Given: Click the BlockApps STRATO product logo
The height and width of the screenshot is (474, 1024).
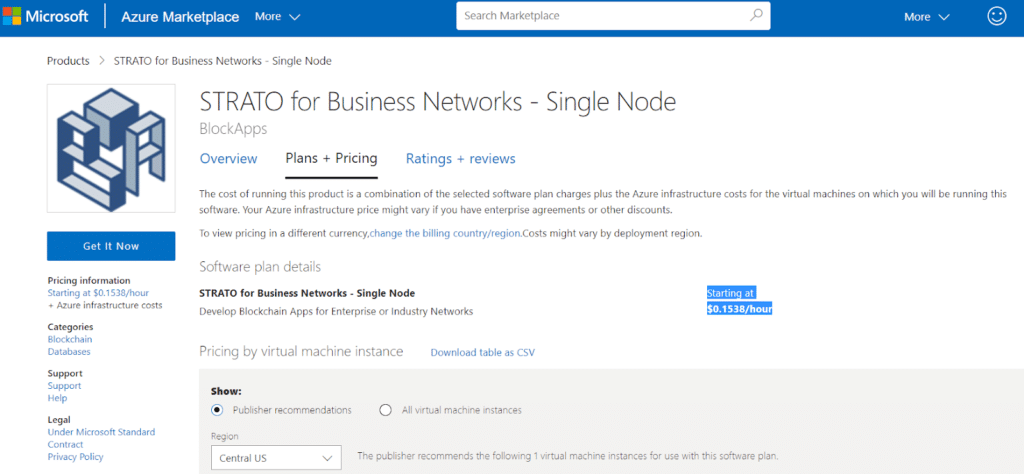Looking at the screenshot, I should (111, 148).
